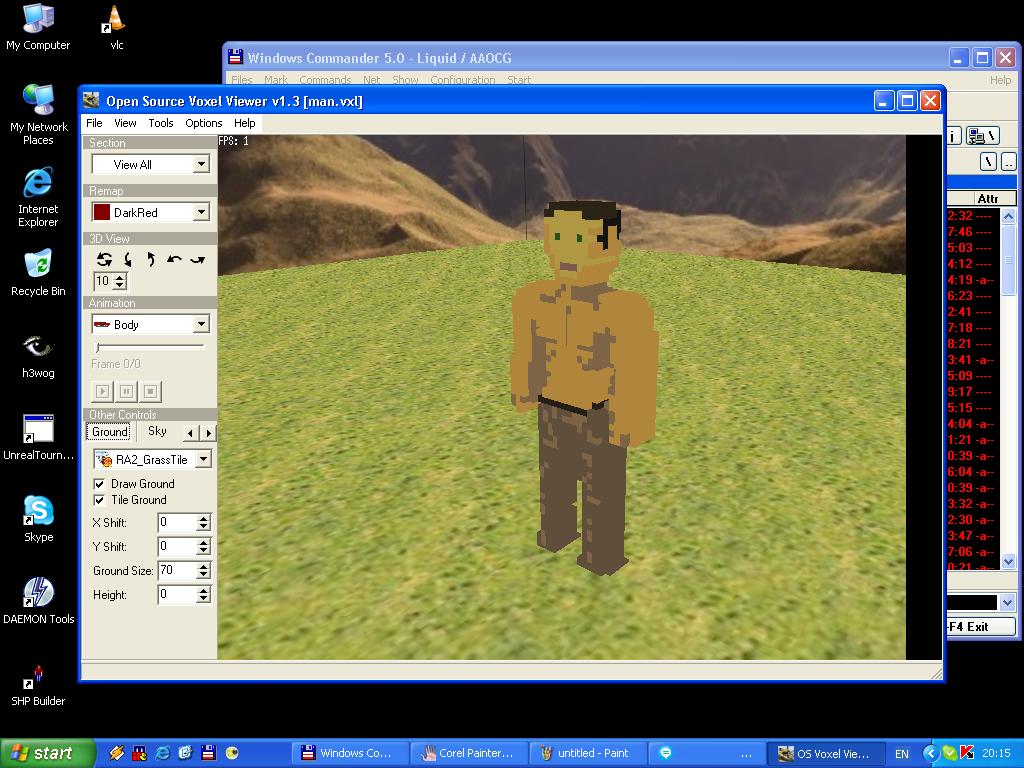
Task: Click the DarkRed remap color swatch
Action: (x=102, y=212)
